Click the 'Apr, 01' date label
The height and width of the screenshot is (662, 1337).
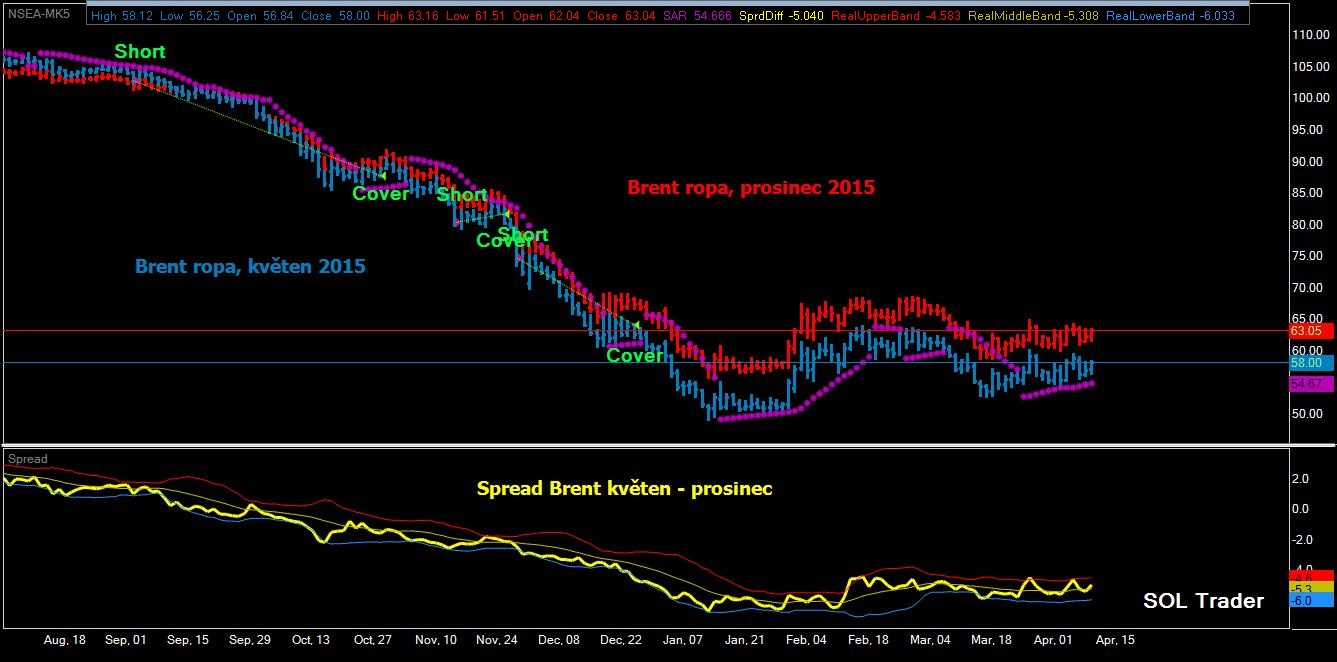[1052, 639]
